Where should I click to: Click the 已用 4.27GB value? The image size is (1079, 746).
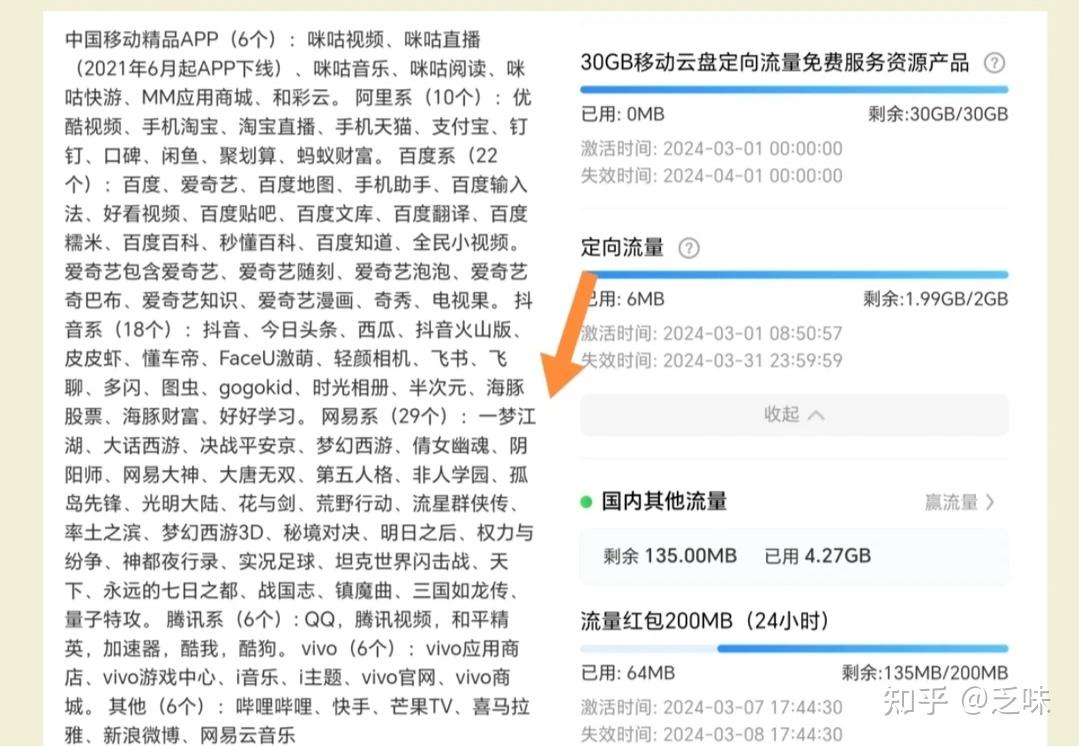pos(818,555)
